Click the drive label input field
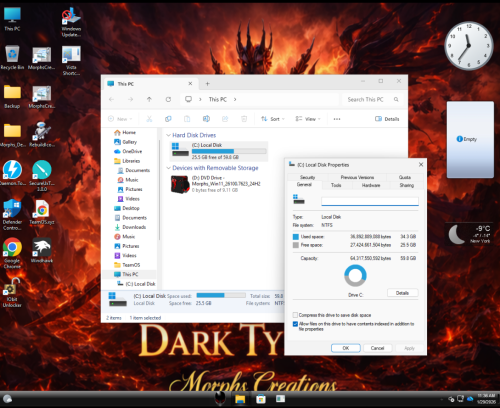 point(370,201)
